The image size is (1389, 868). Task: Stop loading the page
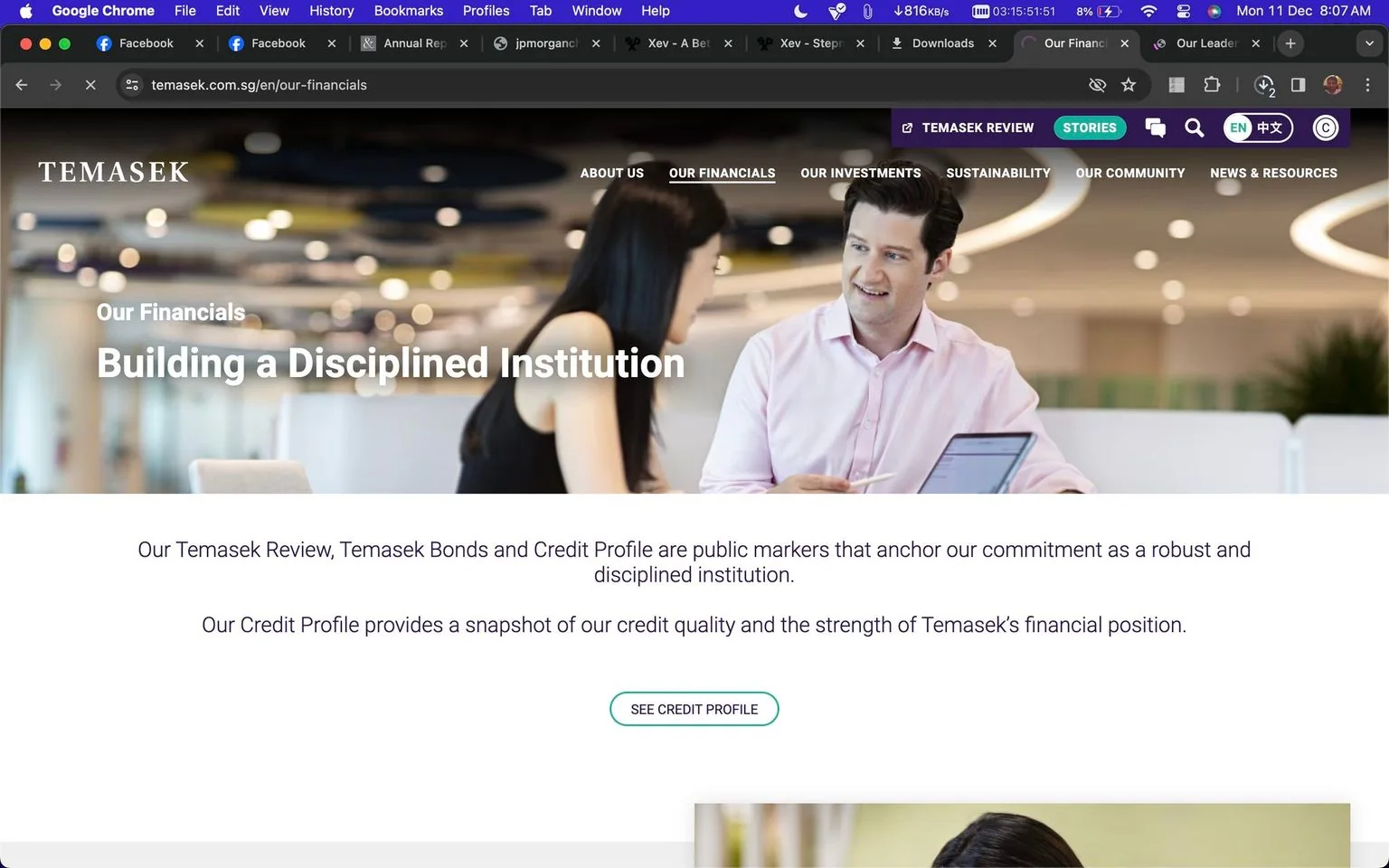click(90, 85)
